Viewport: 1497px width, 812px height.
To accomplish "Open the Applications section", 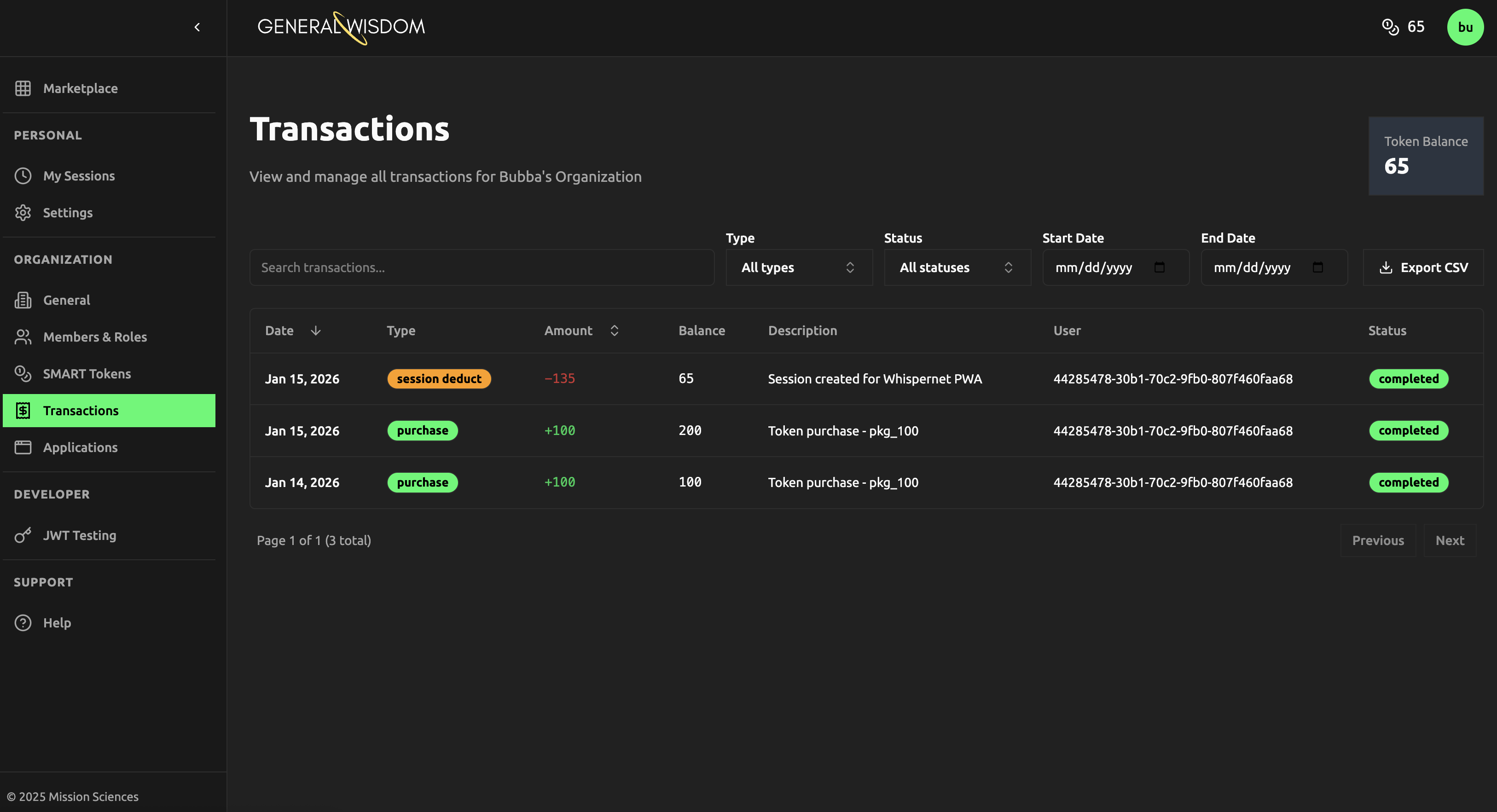I will click(109, 447).
